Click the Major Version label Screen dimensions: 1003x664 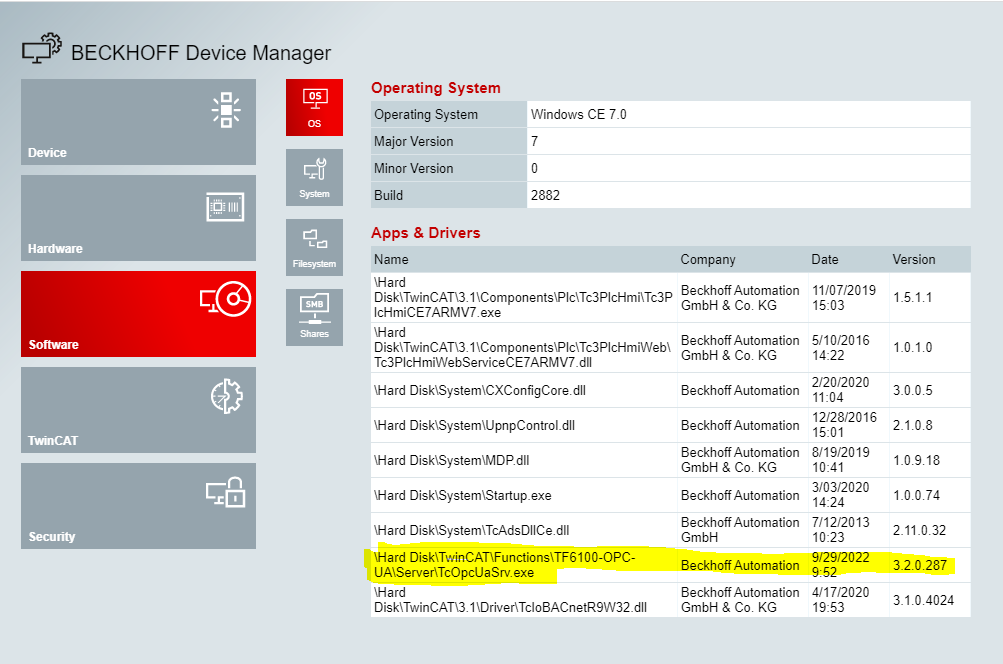413,141
